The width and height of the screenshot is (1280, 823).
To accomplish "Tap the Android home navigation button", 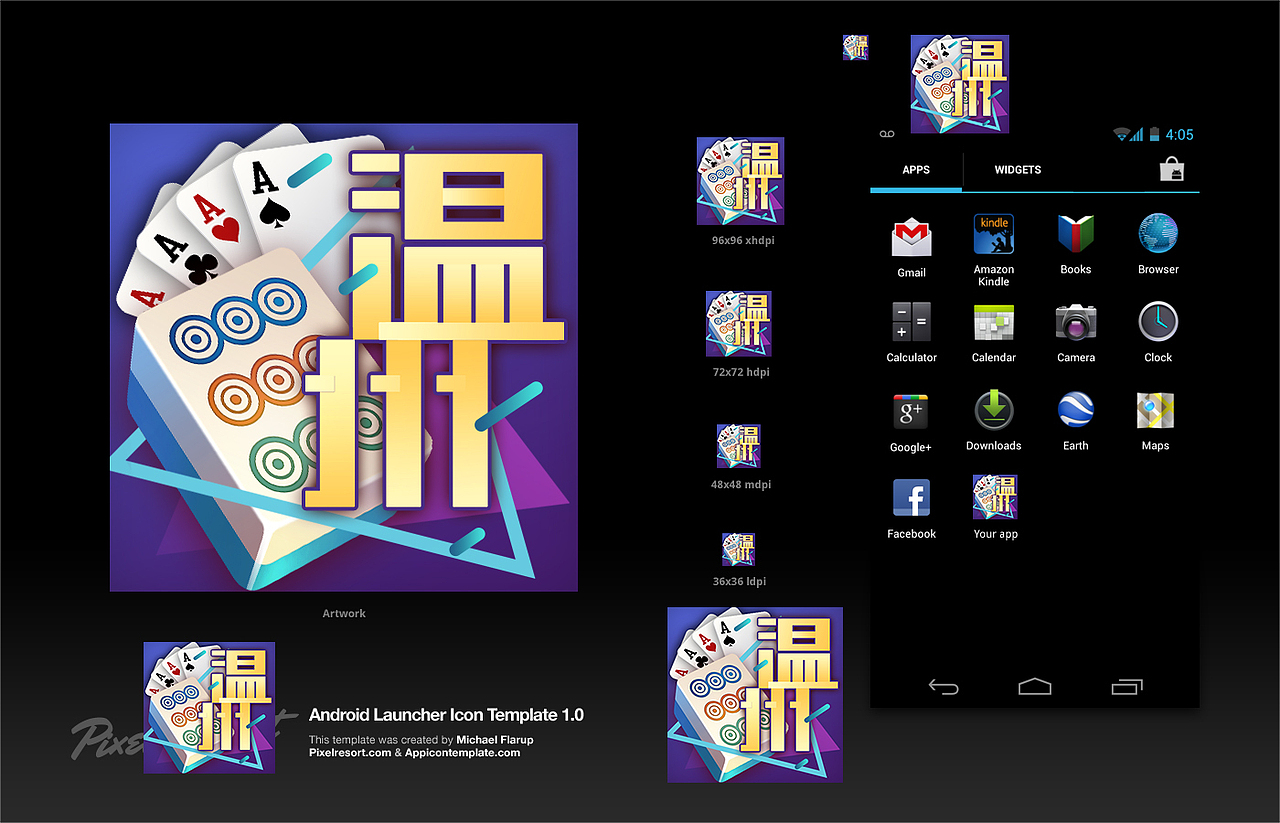I will tap(1035, 686).
